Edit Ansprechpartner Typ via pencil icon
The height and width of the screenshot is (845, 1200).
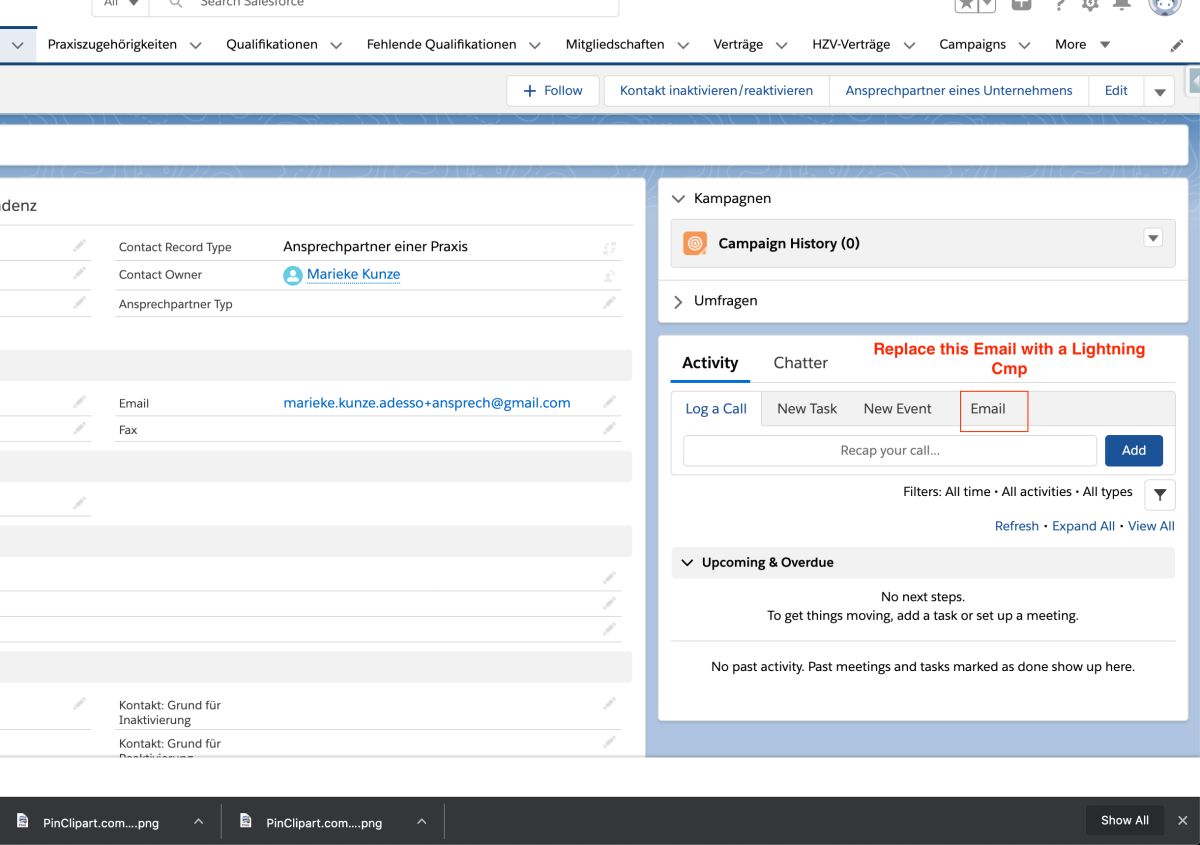click(x=609, y=302)
